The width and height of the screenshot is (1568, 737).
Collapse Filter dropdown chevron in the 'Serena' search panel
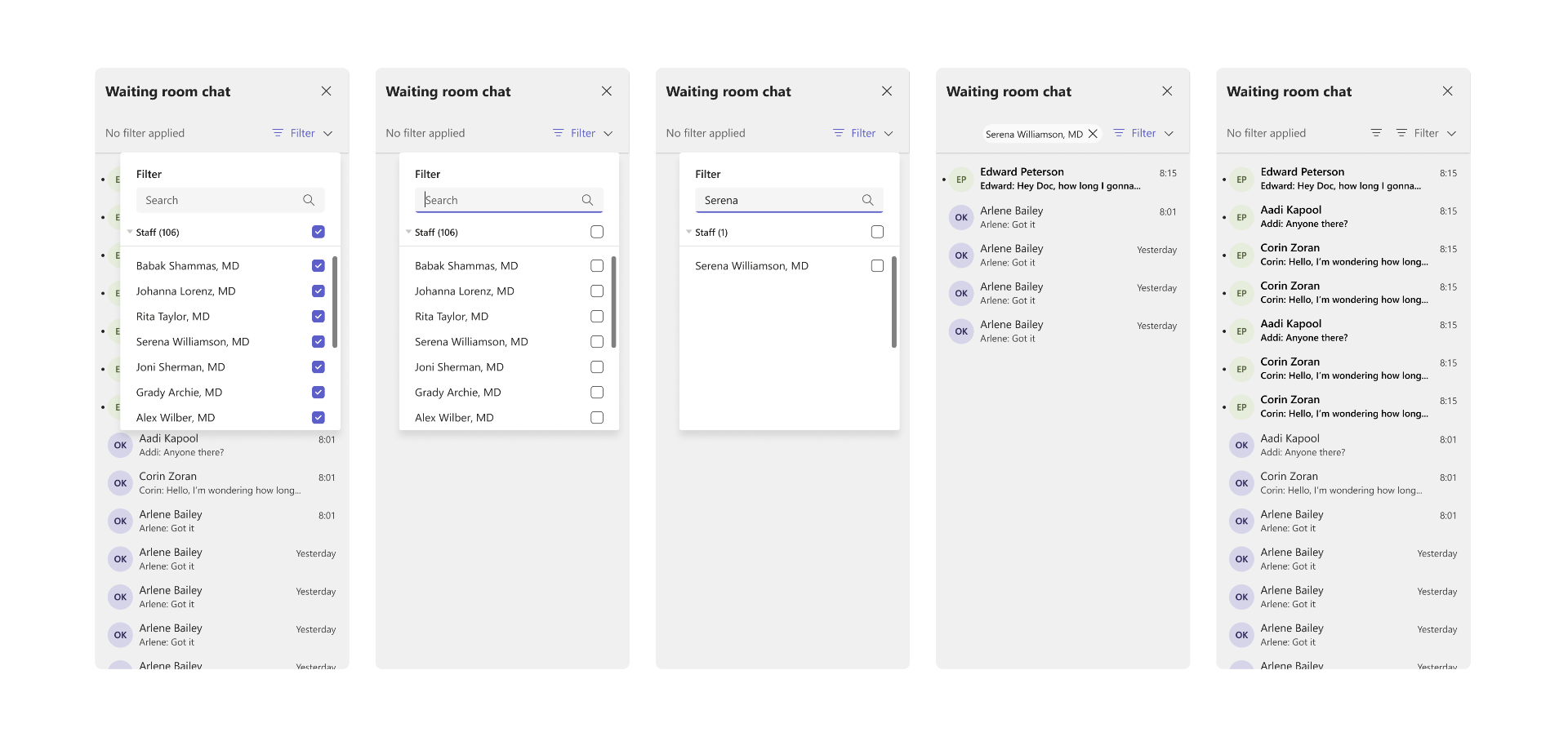[889, 133]
